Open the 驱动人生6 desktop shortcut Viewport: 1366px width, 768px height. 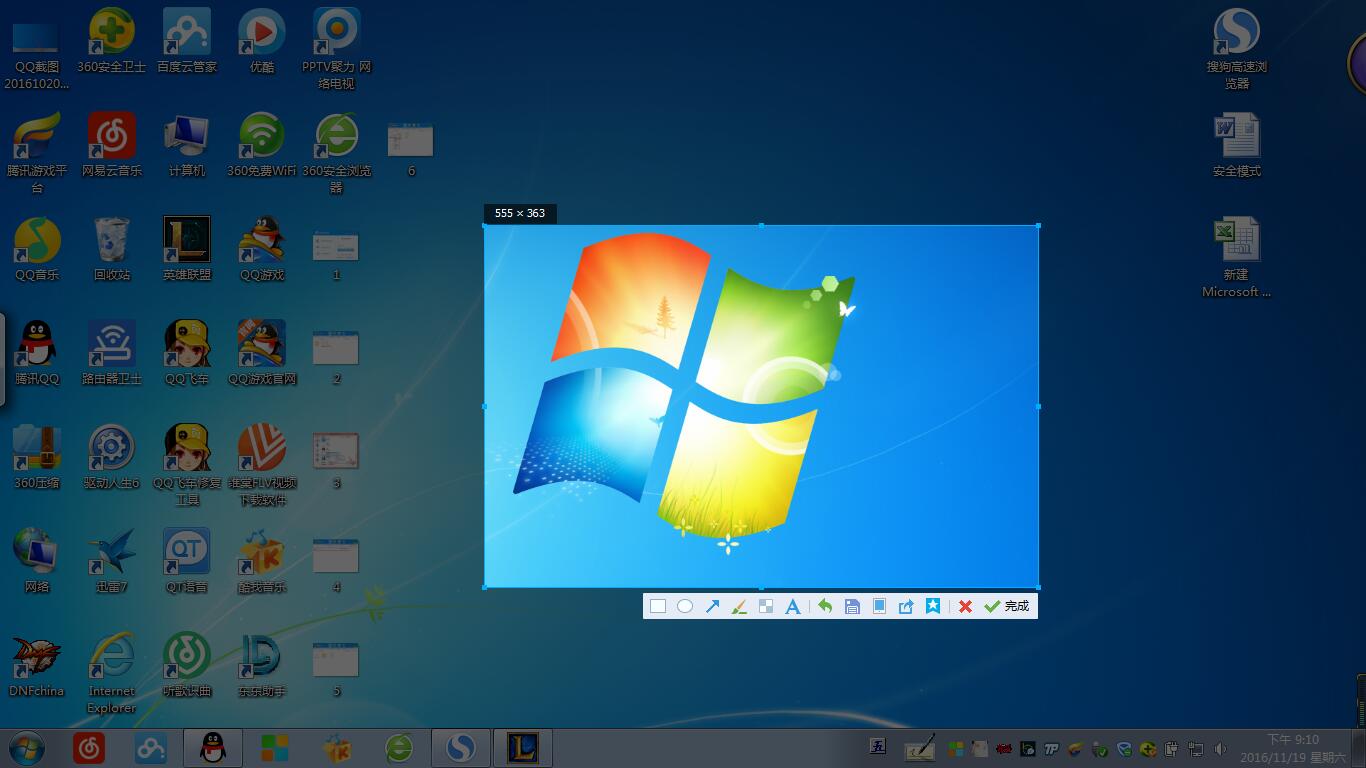point(112,457)
